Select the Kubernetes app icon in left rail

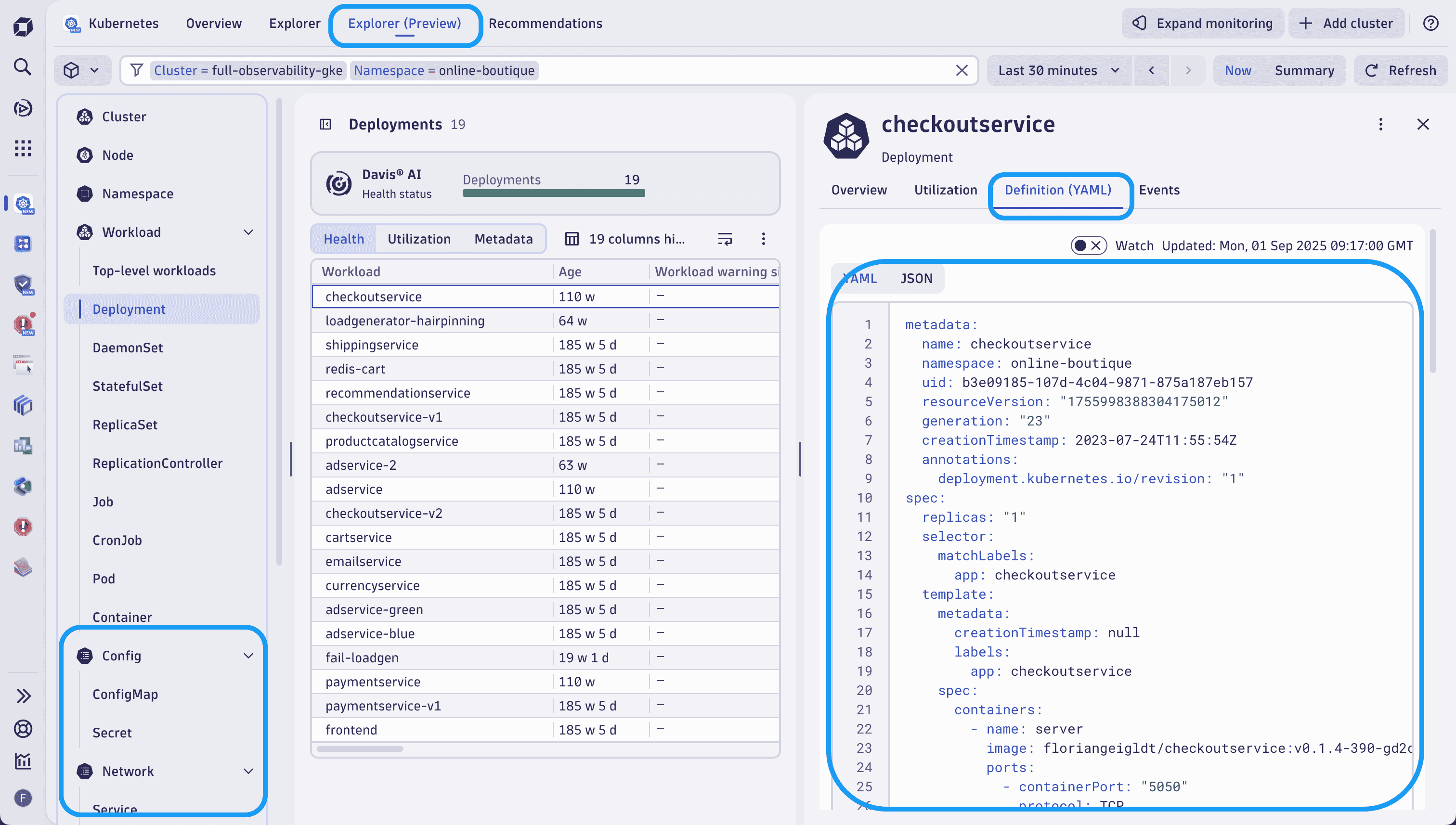(23, 204)
